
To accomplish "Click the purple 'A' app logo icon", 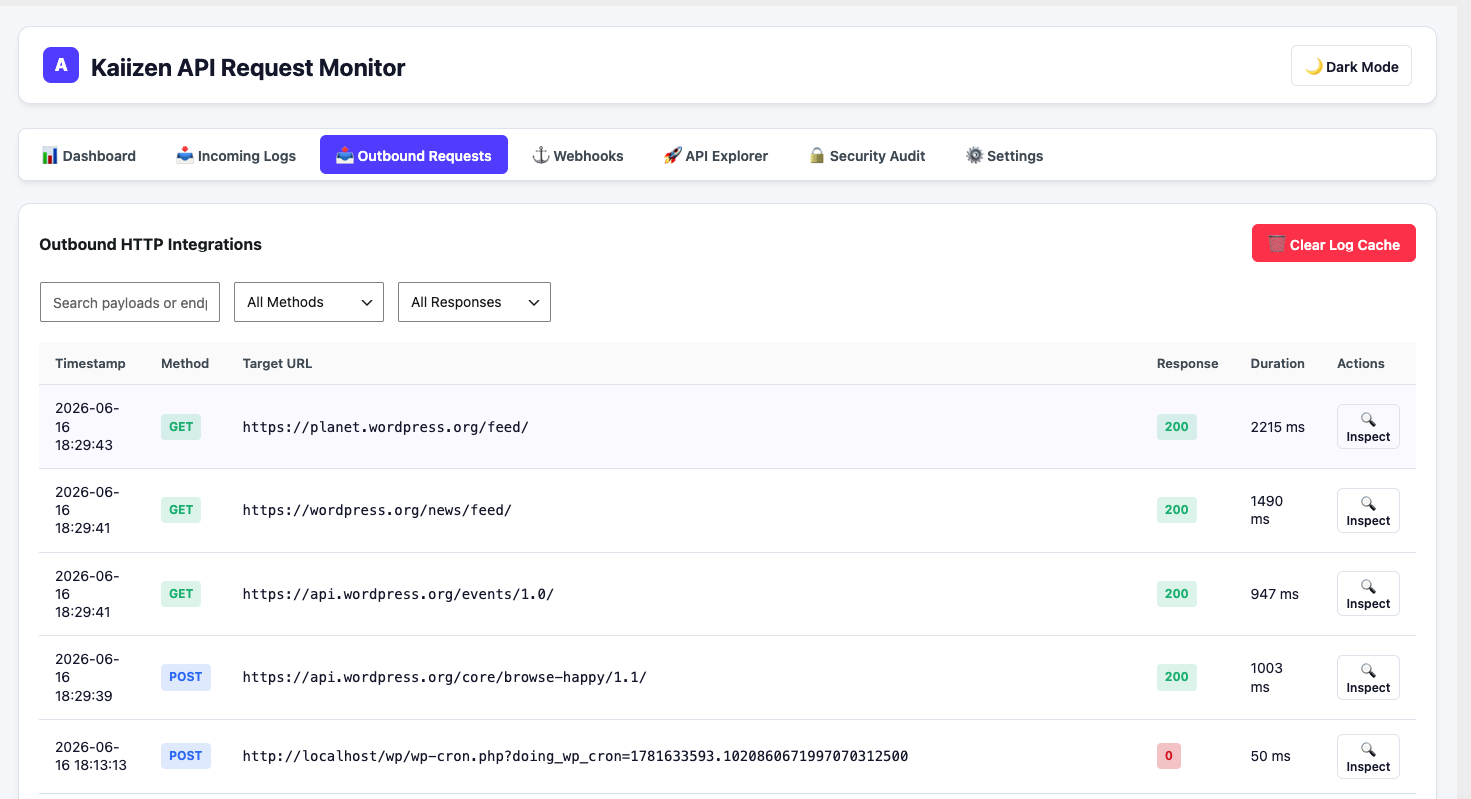I will coord(61,65).
